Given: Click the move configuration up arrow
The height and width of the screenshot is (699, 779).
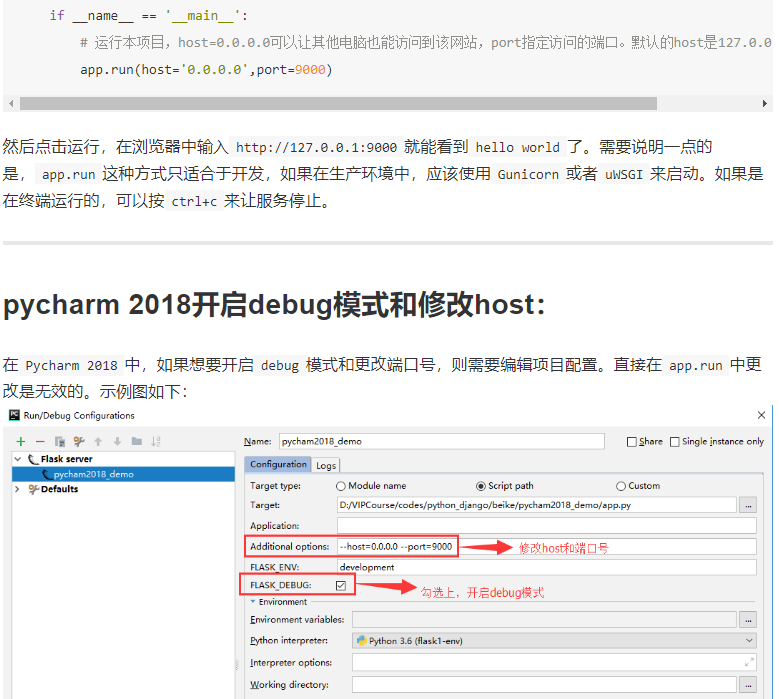Looking at the screenshot, I should point(98,441).
